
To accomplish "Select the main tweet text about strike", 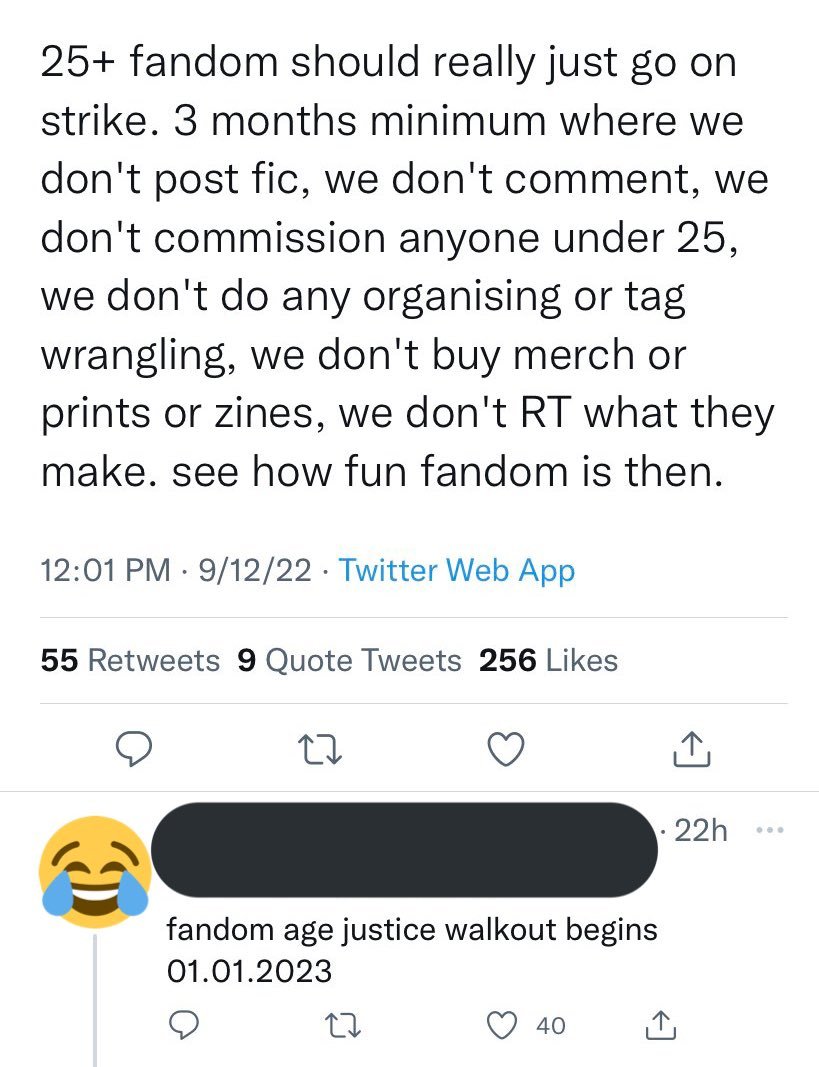I will coord(400,267).
